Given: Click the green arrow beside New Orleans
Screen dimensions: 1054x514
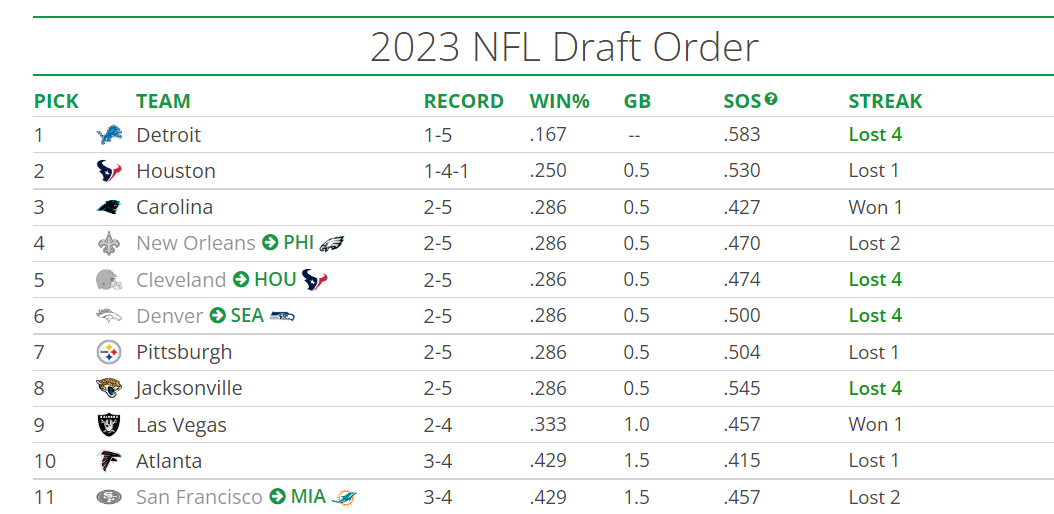Looking at the screenshot, I should tap(270, 243).
